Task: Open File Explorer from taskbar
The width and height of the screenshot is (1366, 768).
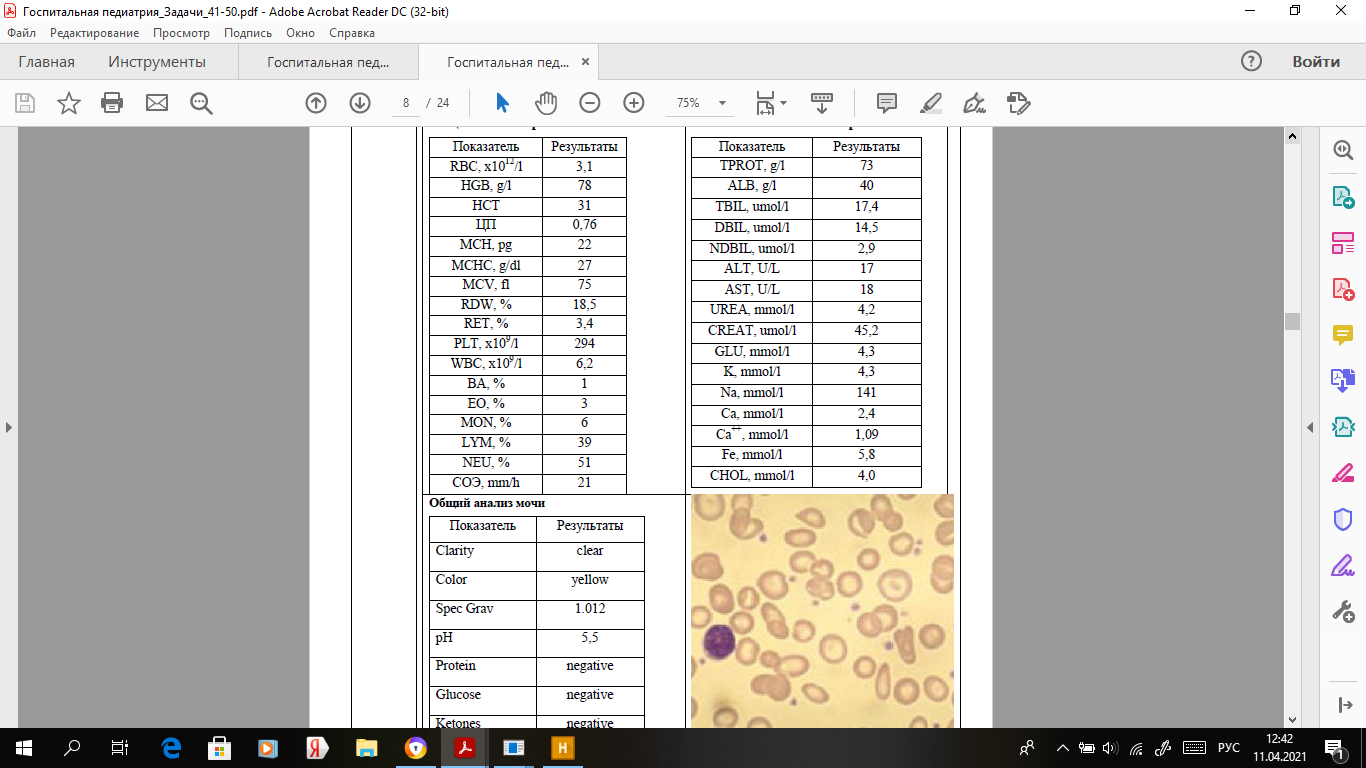Action: (x=367, y=747)
